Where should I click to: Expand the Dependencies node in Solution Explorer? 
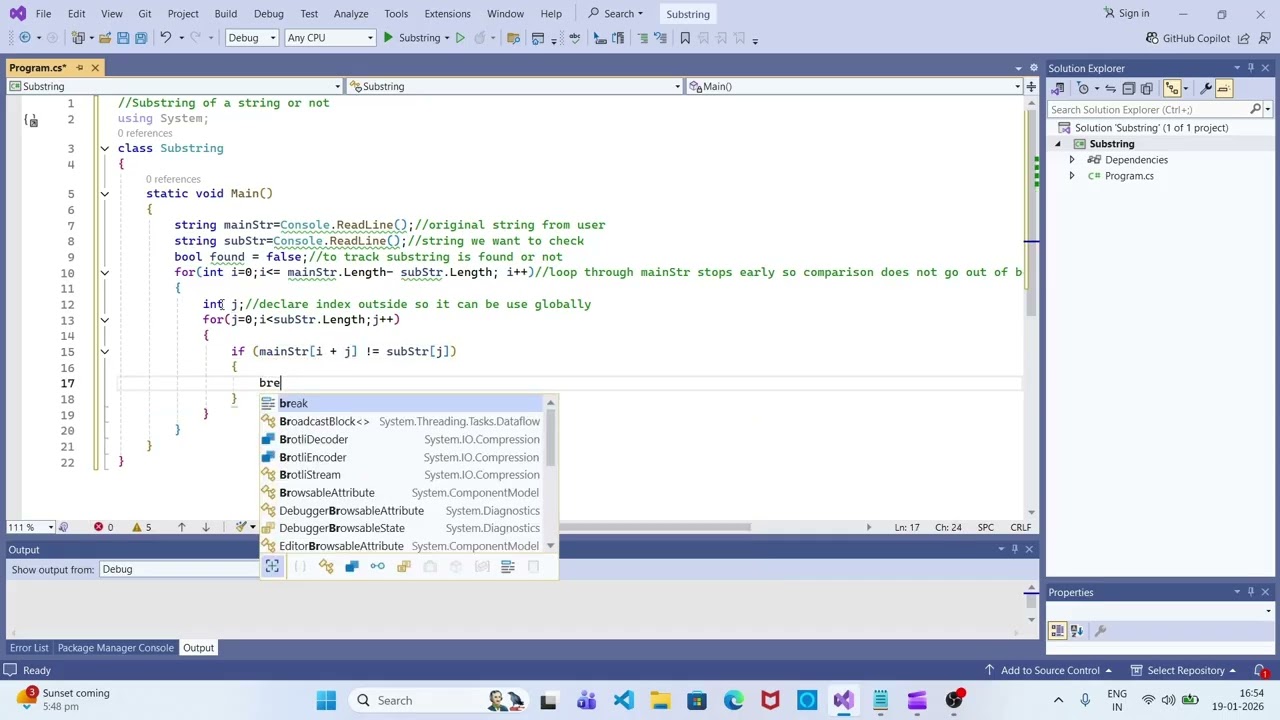tap(1072, 160)
